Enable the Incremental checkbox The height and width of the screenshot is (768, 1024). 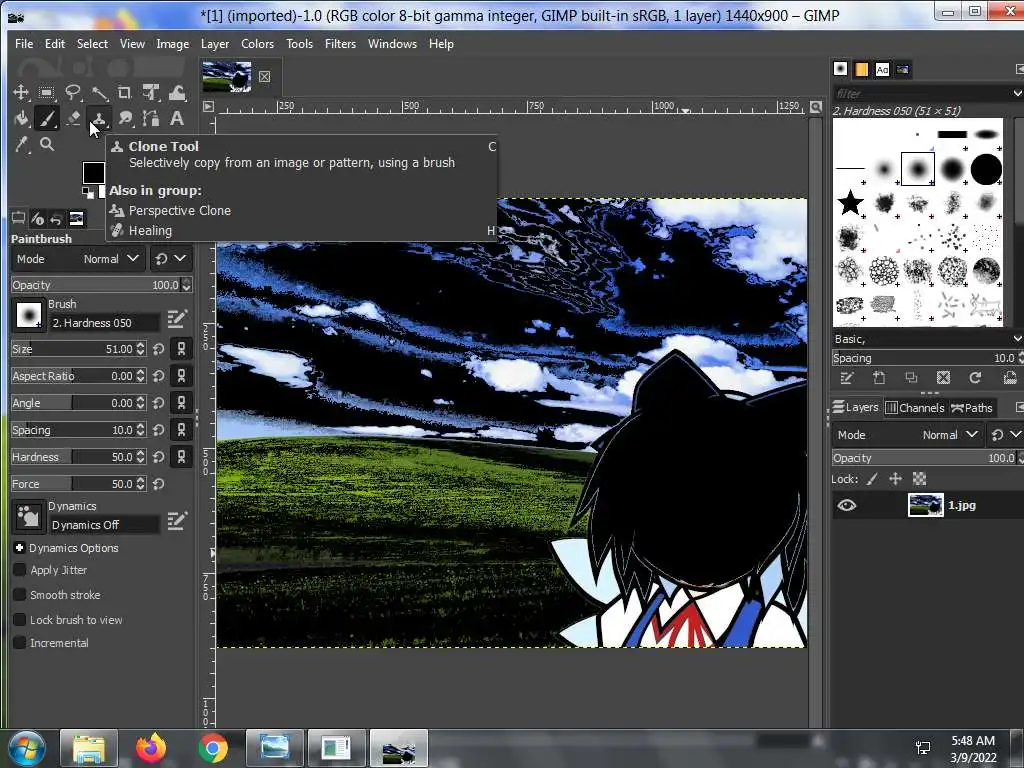(x=20, y=643)
